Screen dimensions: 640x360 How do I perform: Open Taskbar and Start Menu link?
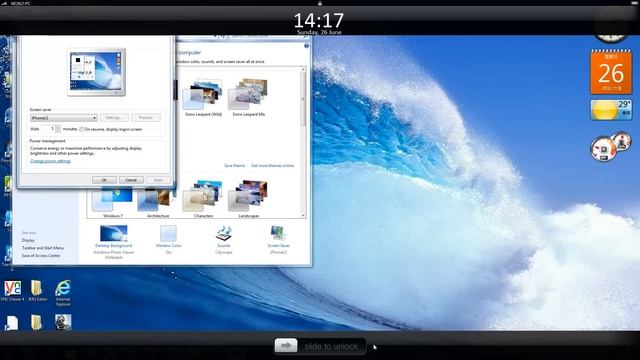point(43,248)
